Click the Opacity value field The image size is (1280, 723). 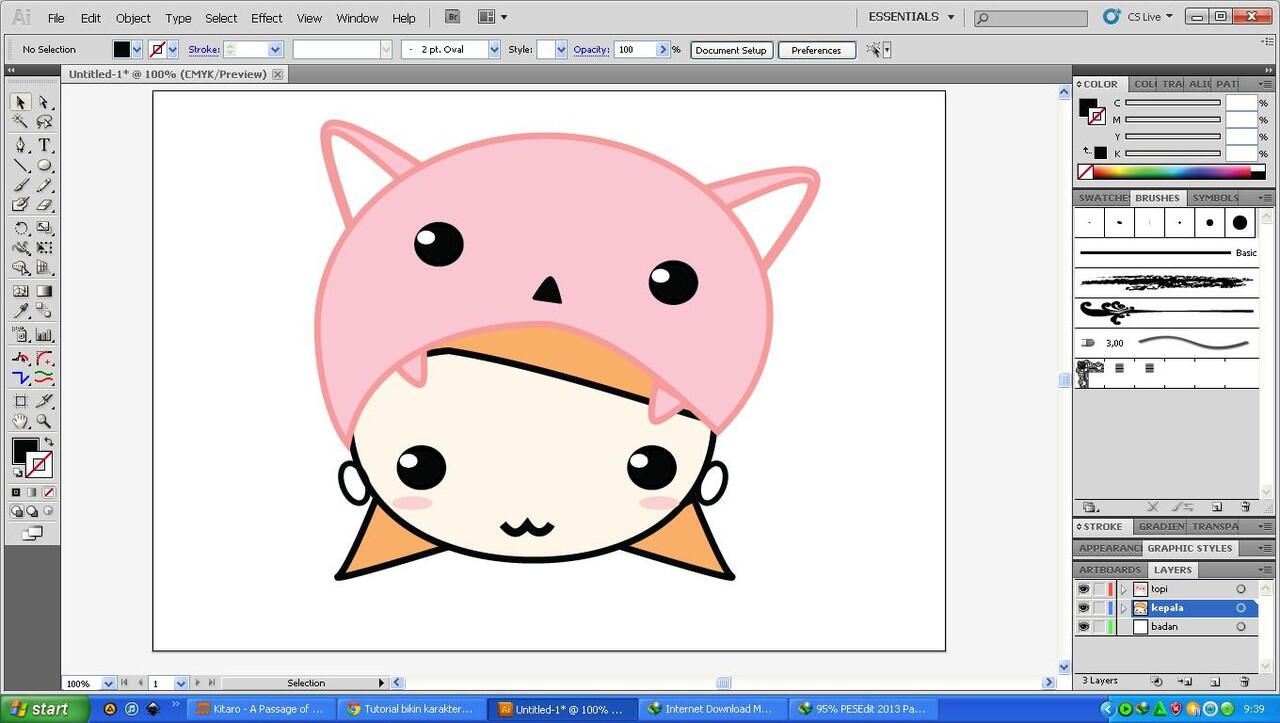pyautogui.click(x=635, y=49)
